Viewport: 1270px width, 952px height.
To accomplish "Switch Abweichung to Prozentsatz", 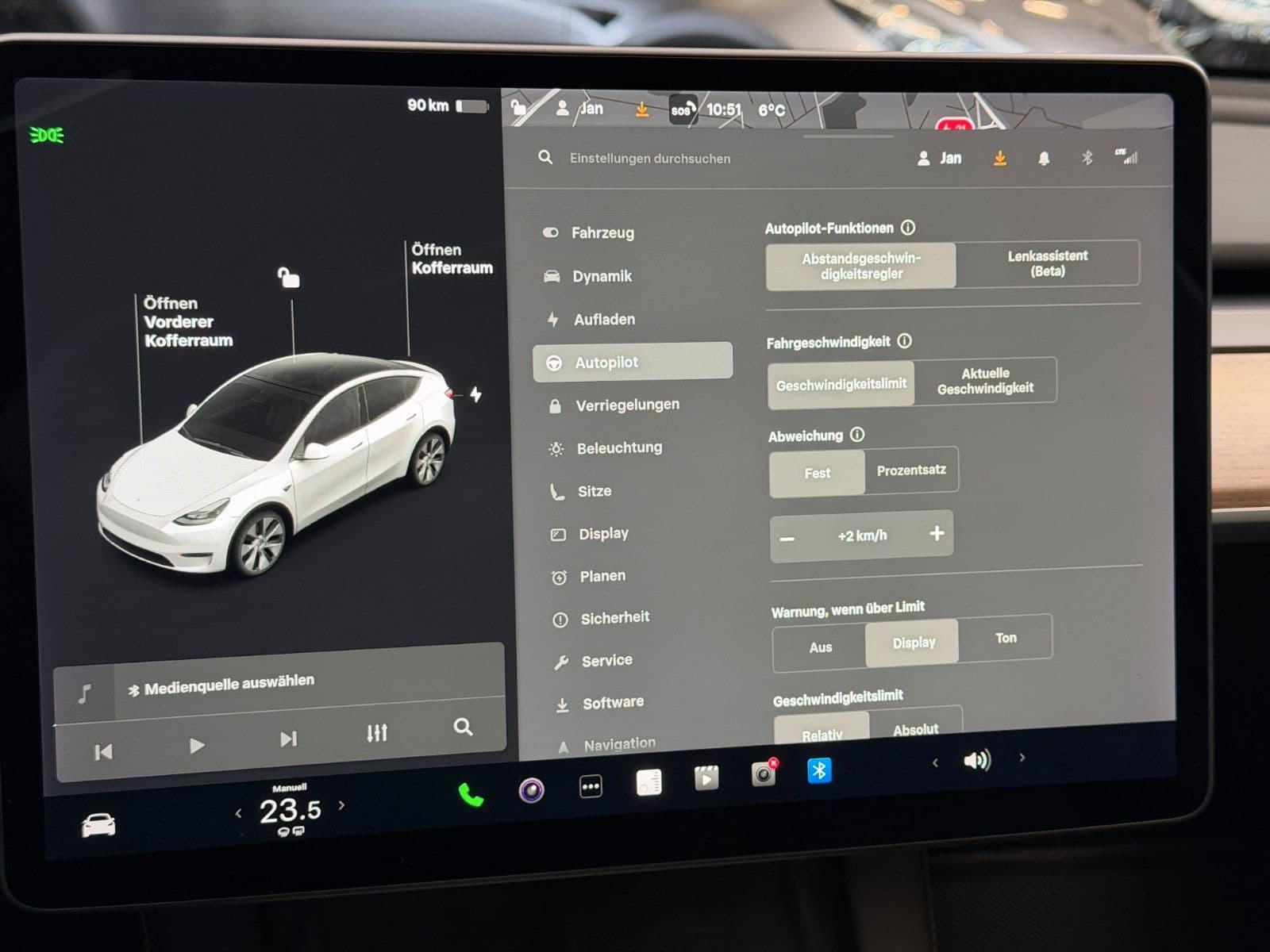I will point(911,470).
